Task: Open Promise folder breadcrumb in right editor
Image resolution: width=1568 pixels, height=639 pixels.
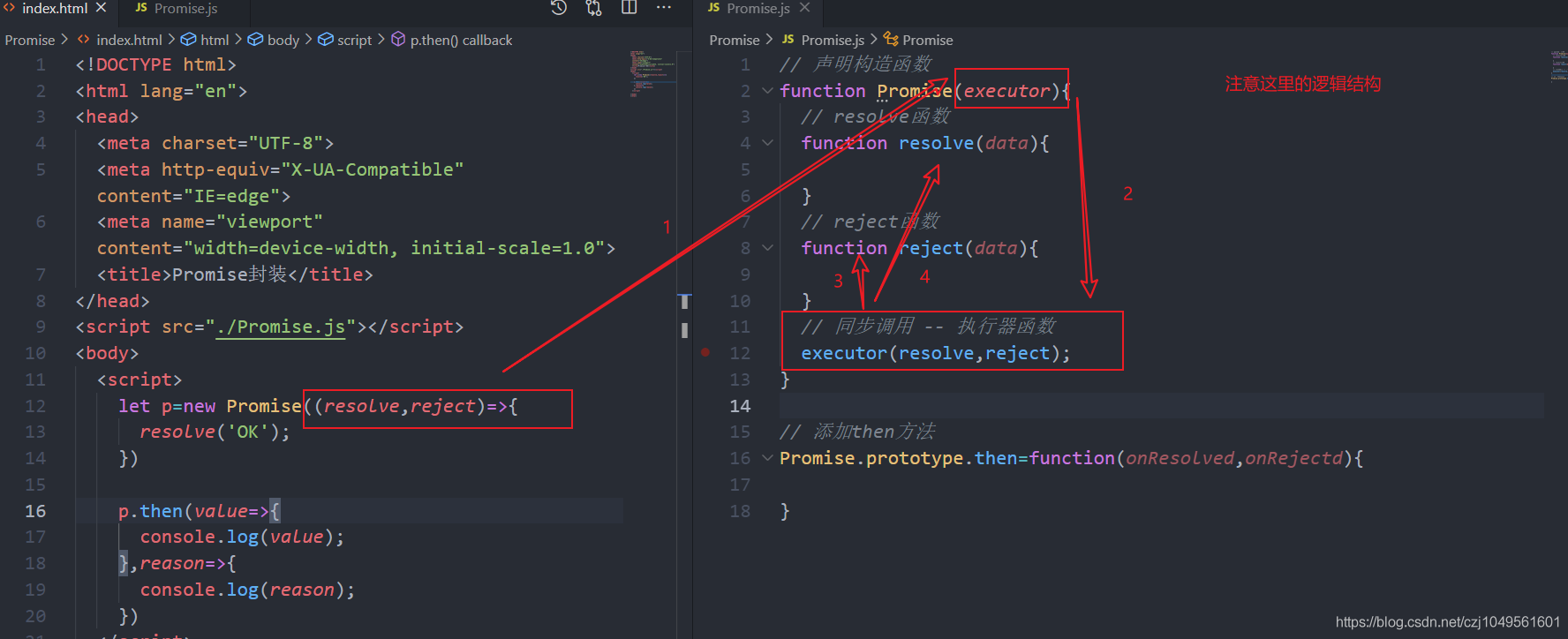Action: click(735, 40)
